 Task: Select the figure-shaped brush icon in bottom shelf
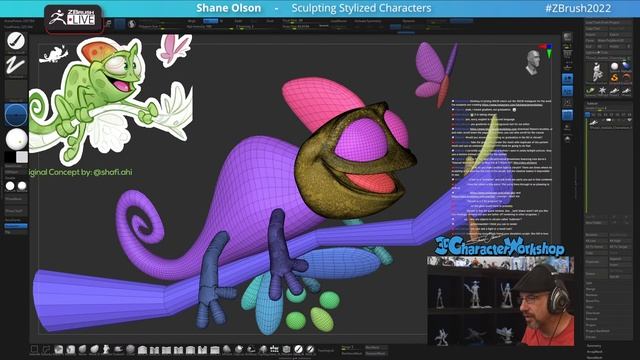coord(106,349)
